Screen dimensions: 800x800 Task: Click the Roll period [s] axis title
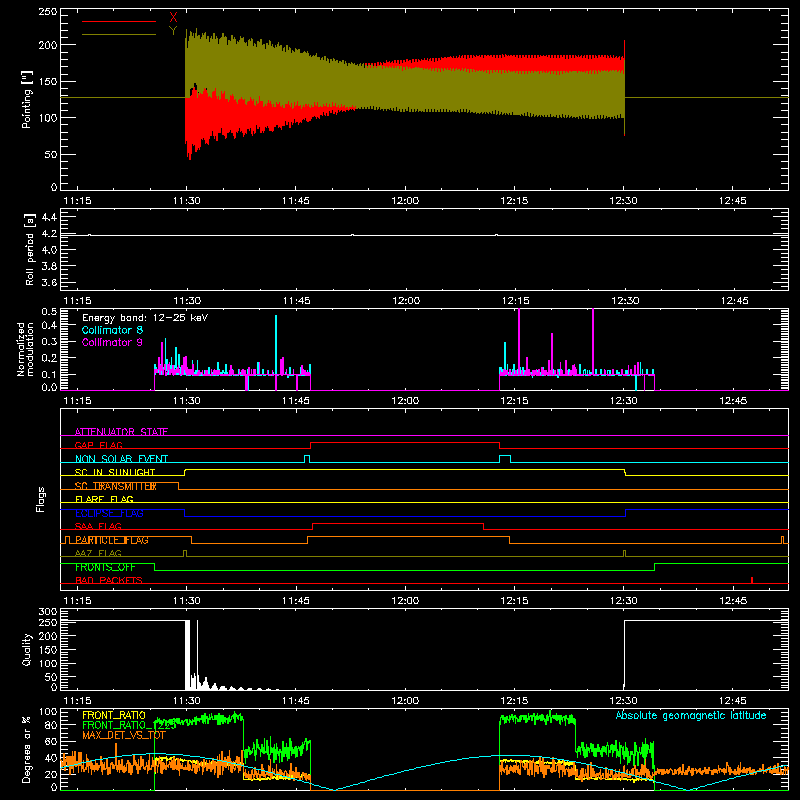tap(30, 249)
